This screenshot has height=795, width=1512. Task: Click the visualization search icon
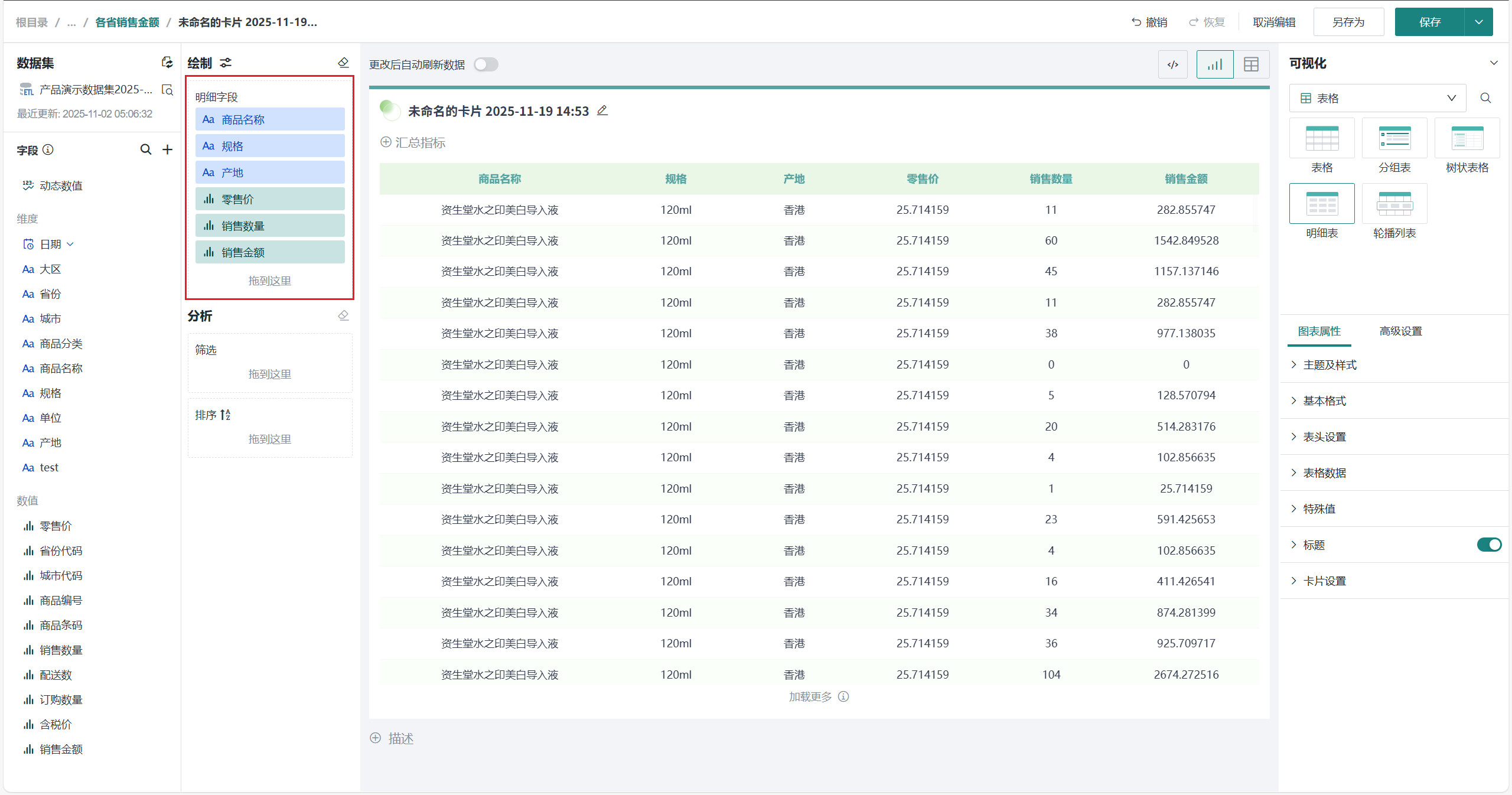pyautogui.click(x=1485, y=98)
